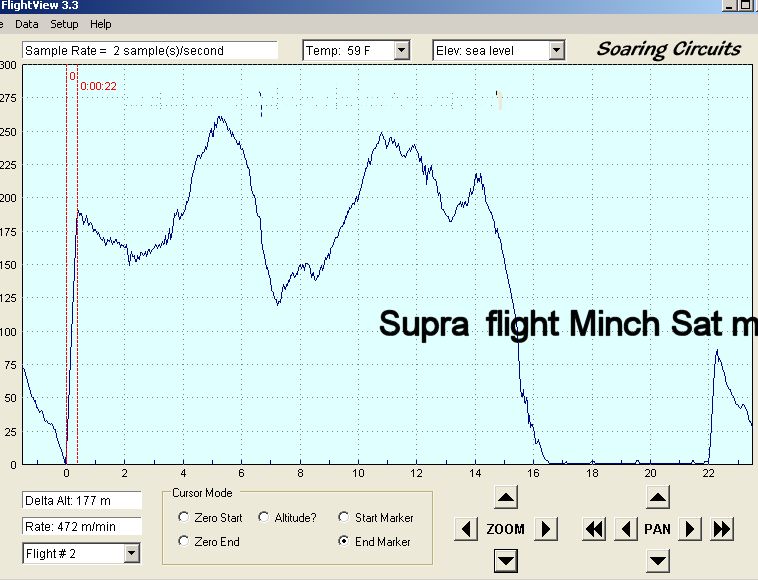The image size is (758, 580).
Task: Click the Soaring Circuits logo text
Action: (x=669, y=50)
